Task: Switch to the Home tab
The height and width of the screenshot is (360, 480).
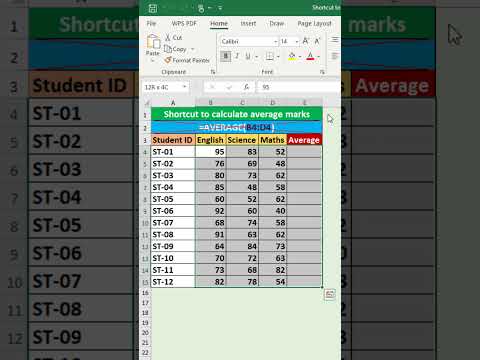Action: [219, 23]
